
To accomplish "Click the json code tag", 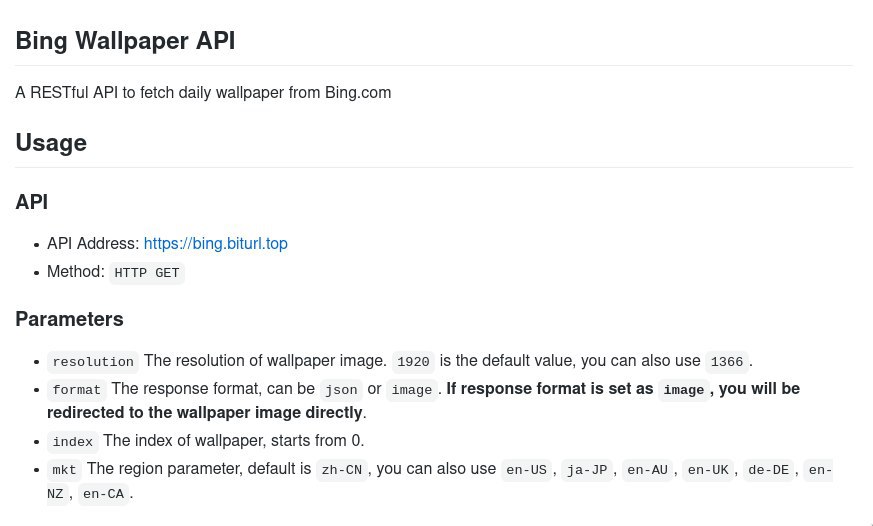I will 341,390.
